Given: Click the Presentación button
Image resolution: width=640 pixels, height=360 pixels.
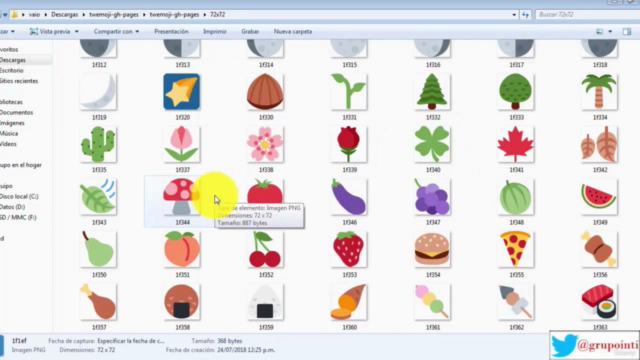Looking at the screenshot, I should click(171, 31).
